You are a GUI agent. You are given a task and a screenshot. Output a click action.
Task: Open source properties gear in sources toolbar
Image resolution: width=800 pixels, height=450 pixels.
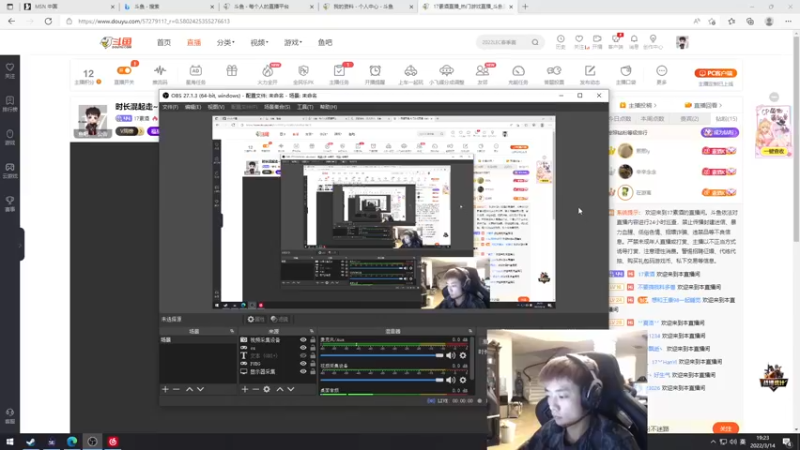pos(267,389)
